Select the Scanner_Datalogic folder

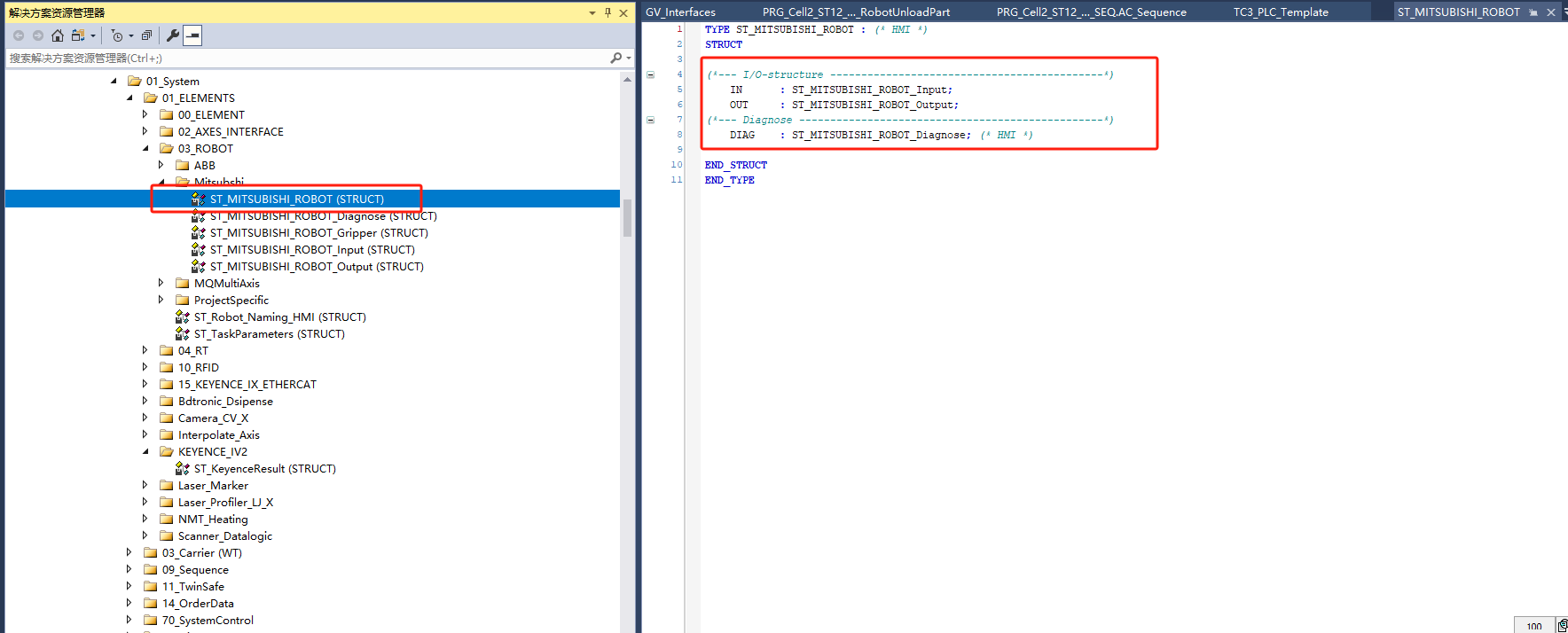[x=225, y=535]
